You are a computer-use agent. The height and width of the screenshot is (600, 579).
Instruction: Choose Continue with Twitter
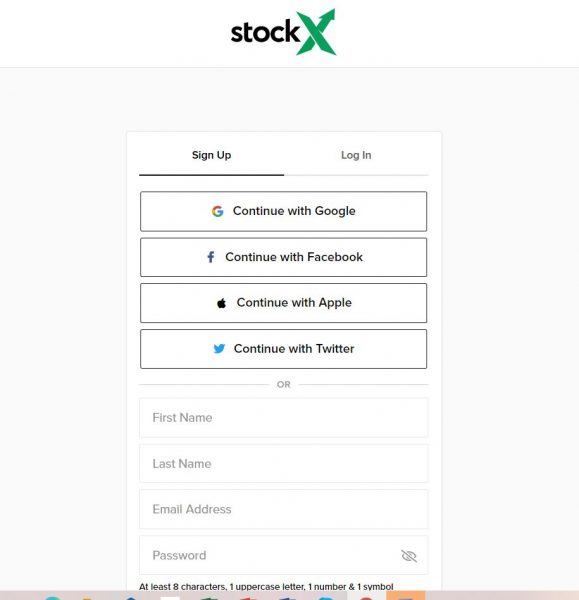[284, 349]
